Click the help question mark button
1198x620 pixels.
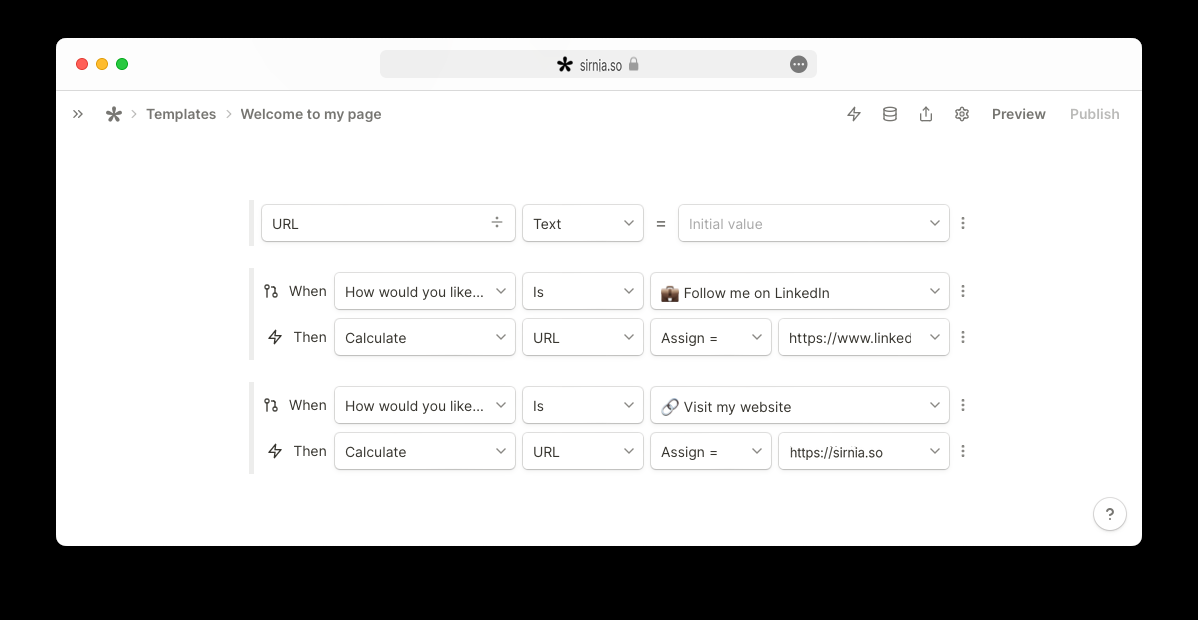(x=1109, y=514)
